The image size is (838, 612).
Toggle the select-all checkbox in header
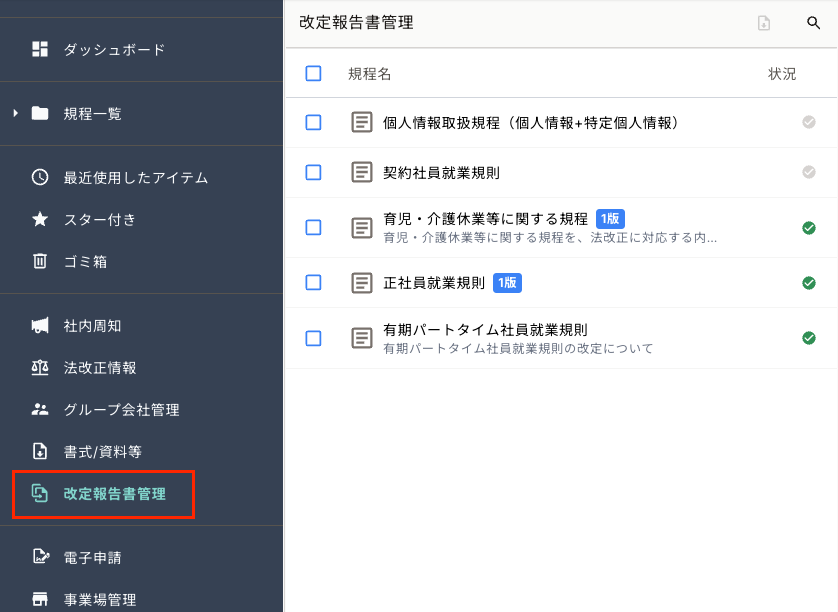314,73
